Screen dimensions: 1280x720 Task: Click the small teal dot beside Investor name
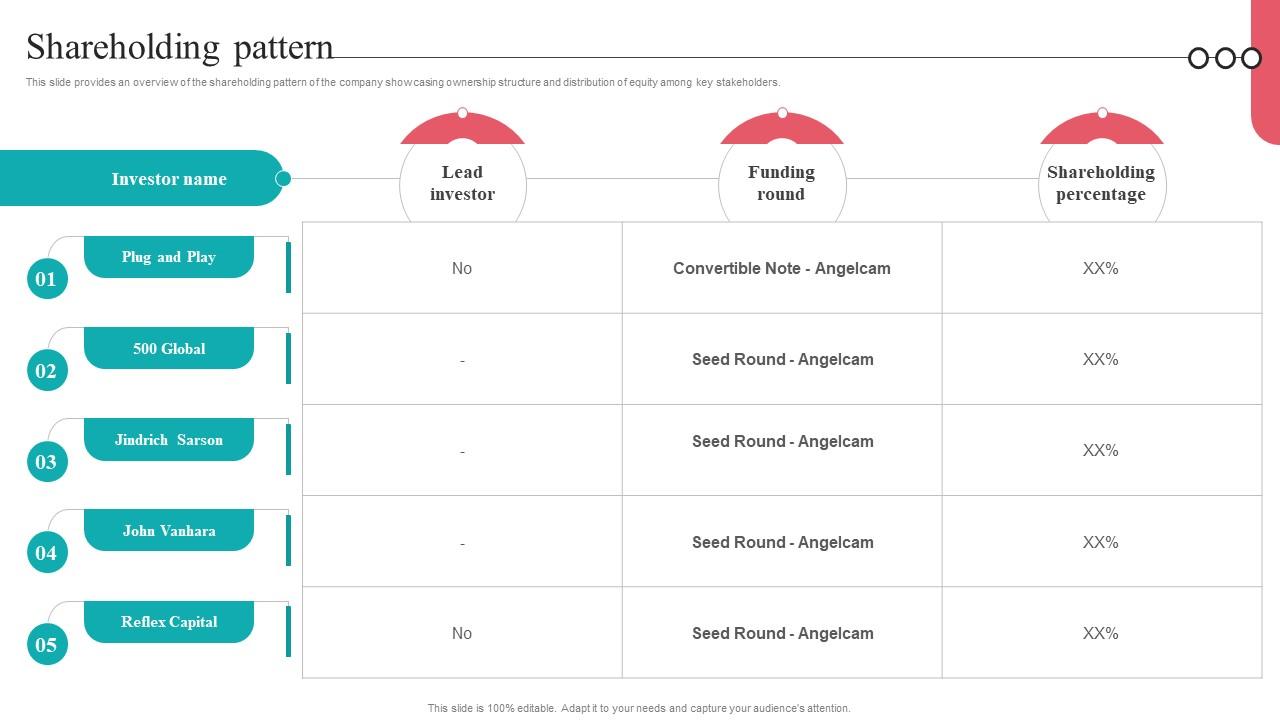pos(283,179)
